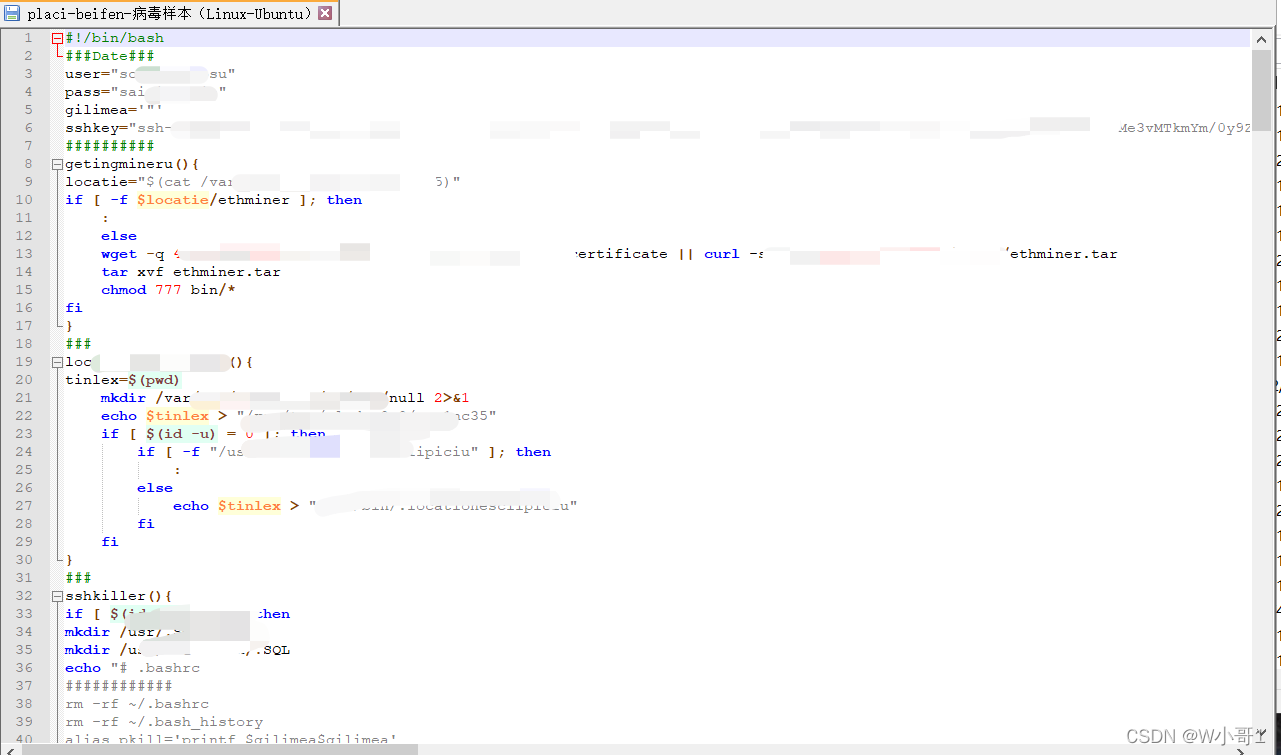1281x755 pixels.
Task: Click the '###' comment on line 18
Action: pos(78,344)
